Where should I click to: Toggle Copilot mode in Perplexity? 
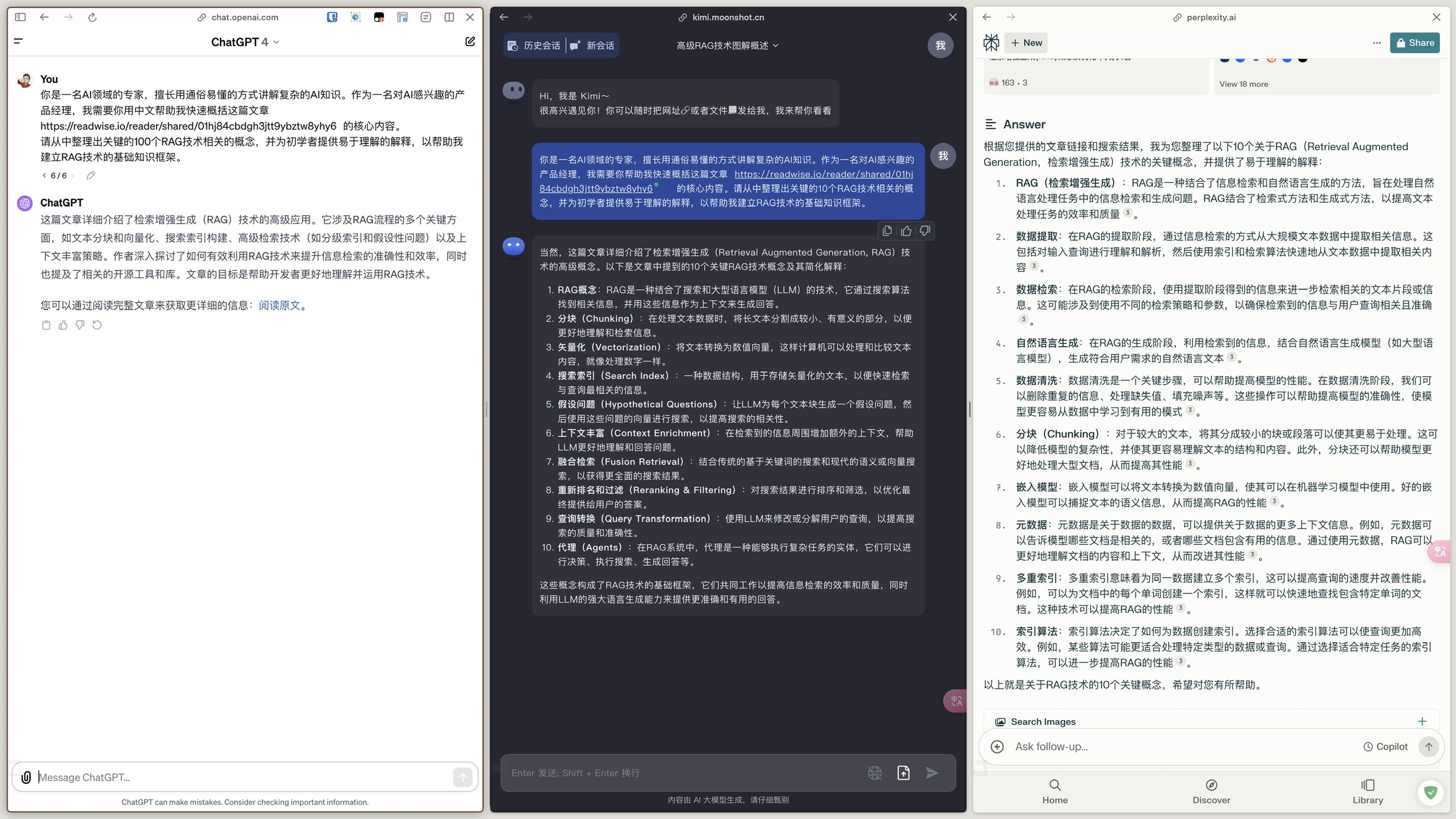(x=1386, y=746)
